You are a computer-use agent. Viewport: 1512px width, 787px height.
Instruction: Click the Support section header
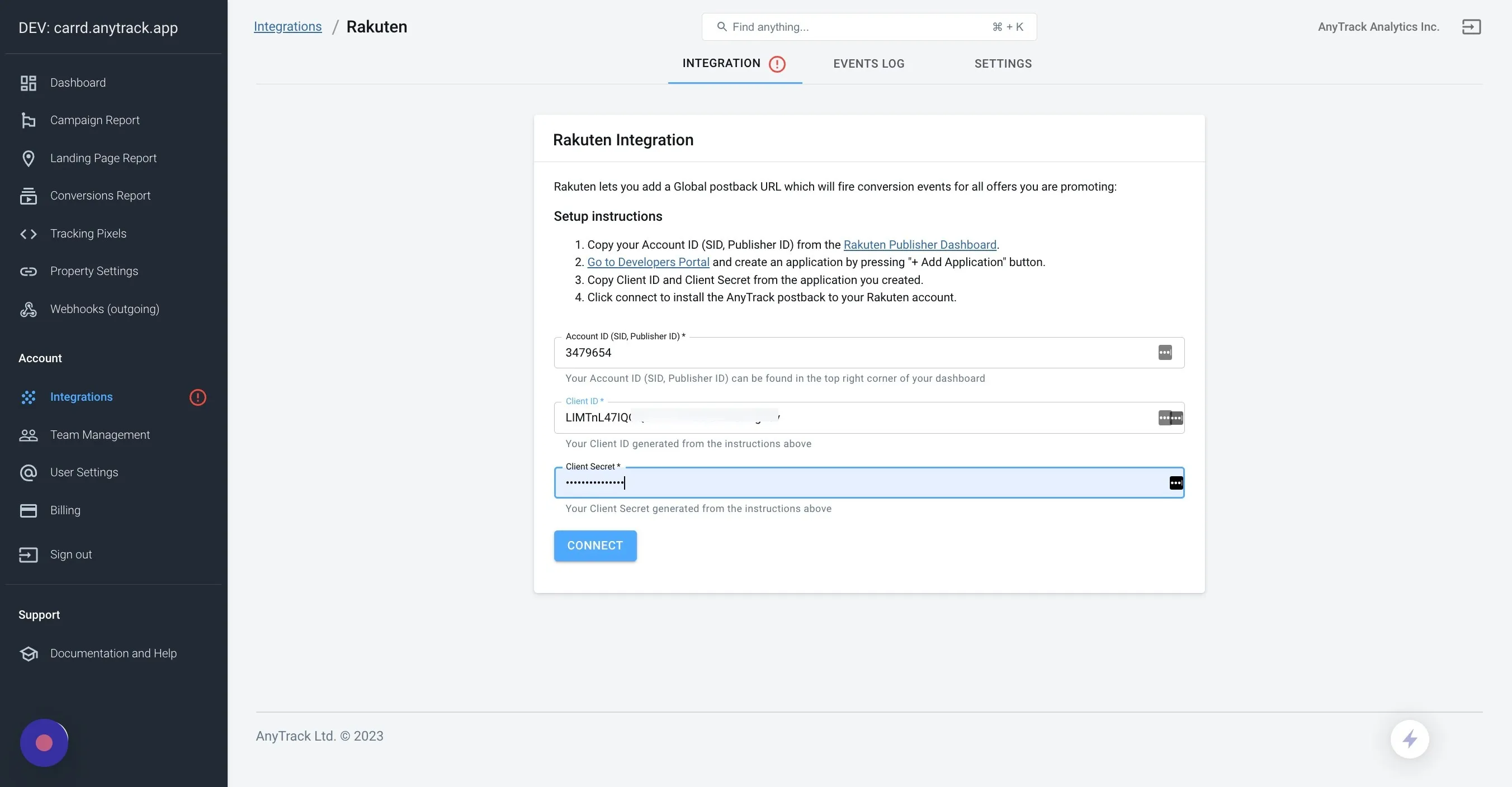(39, 615)
